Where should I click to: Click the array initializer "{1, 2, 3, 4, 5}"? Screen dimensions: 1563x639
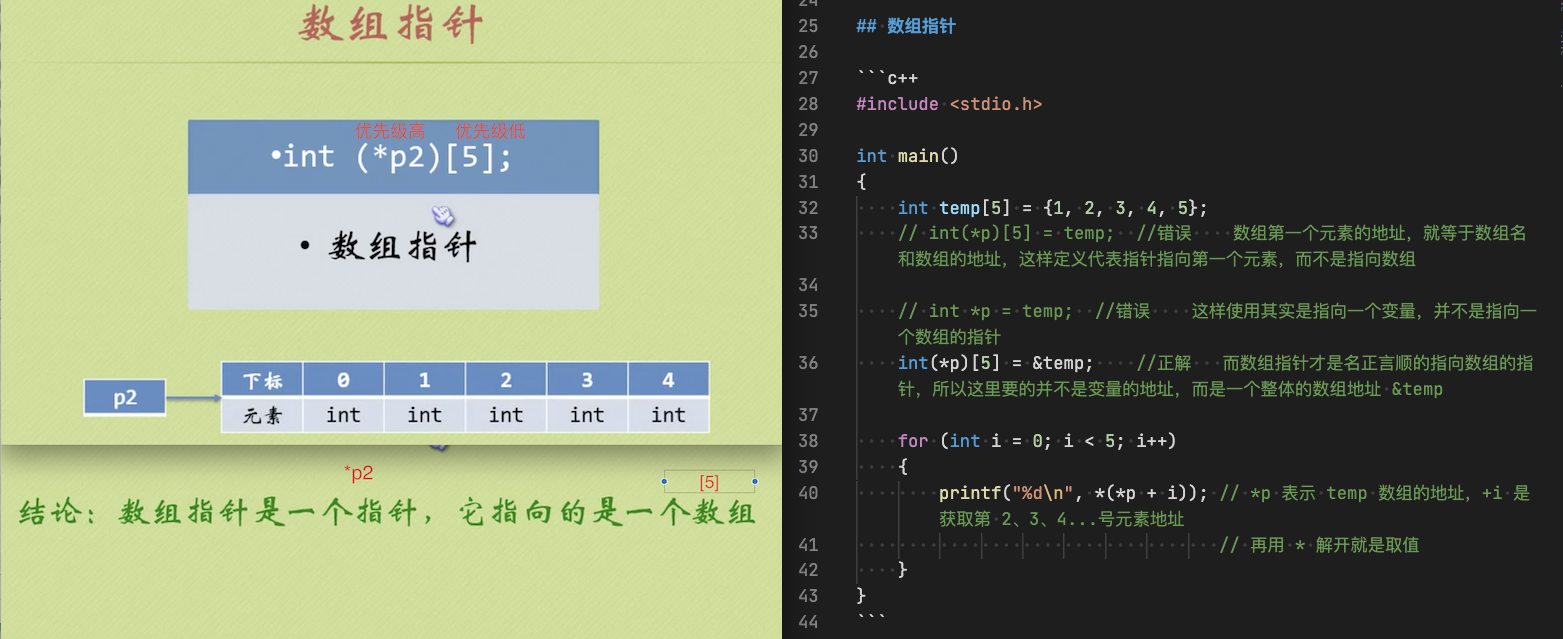tap(1120, 208)
